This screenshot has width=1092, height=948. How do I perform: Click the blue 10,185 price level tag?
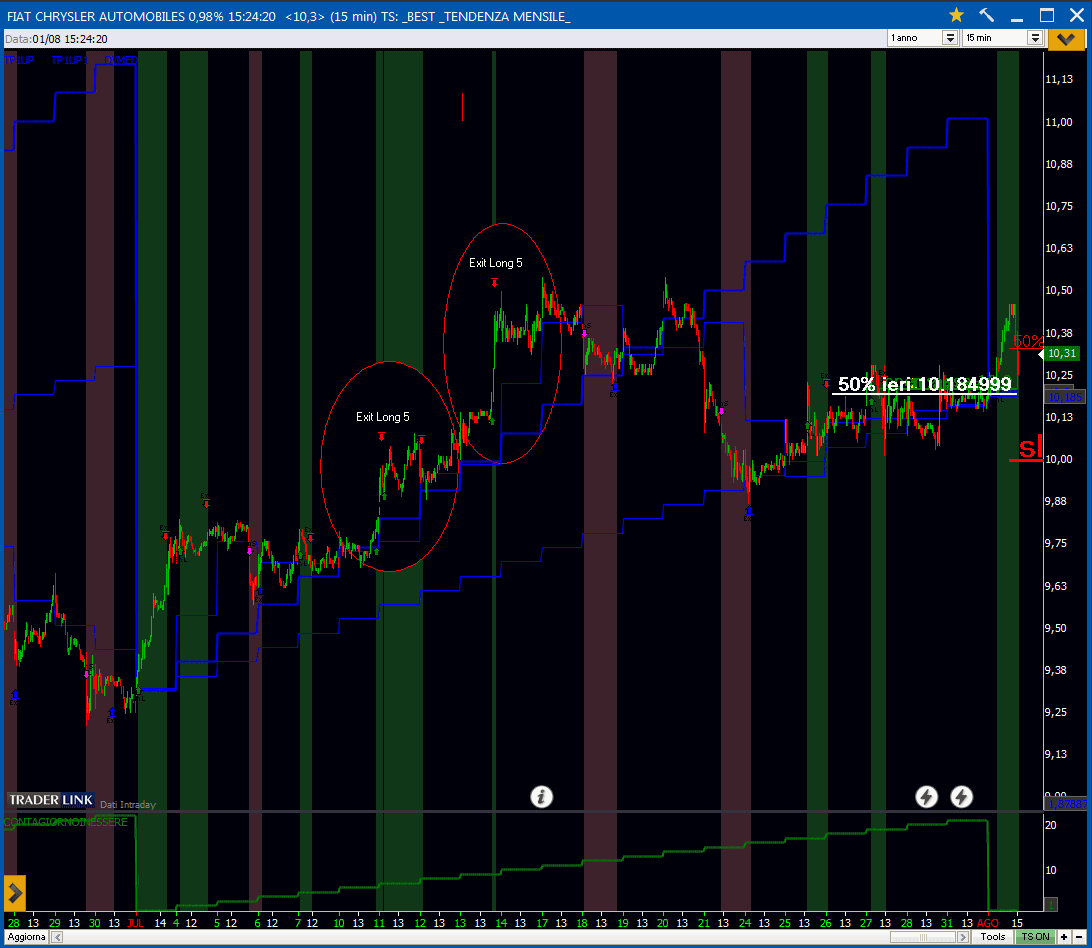coord(1065,397)
